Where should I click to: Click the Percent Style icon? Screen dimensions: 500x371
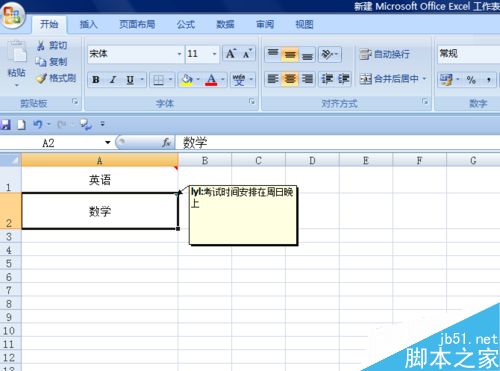[471, 80]
